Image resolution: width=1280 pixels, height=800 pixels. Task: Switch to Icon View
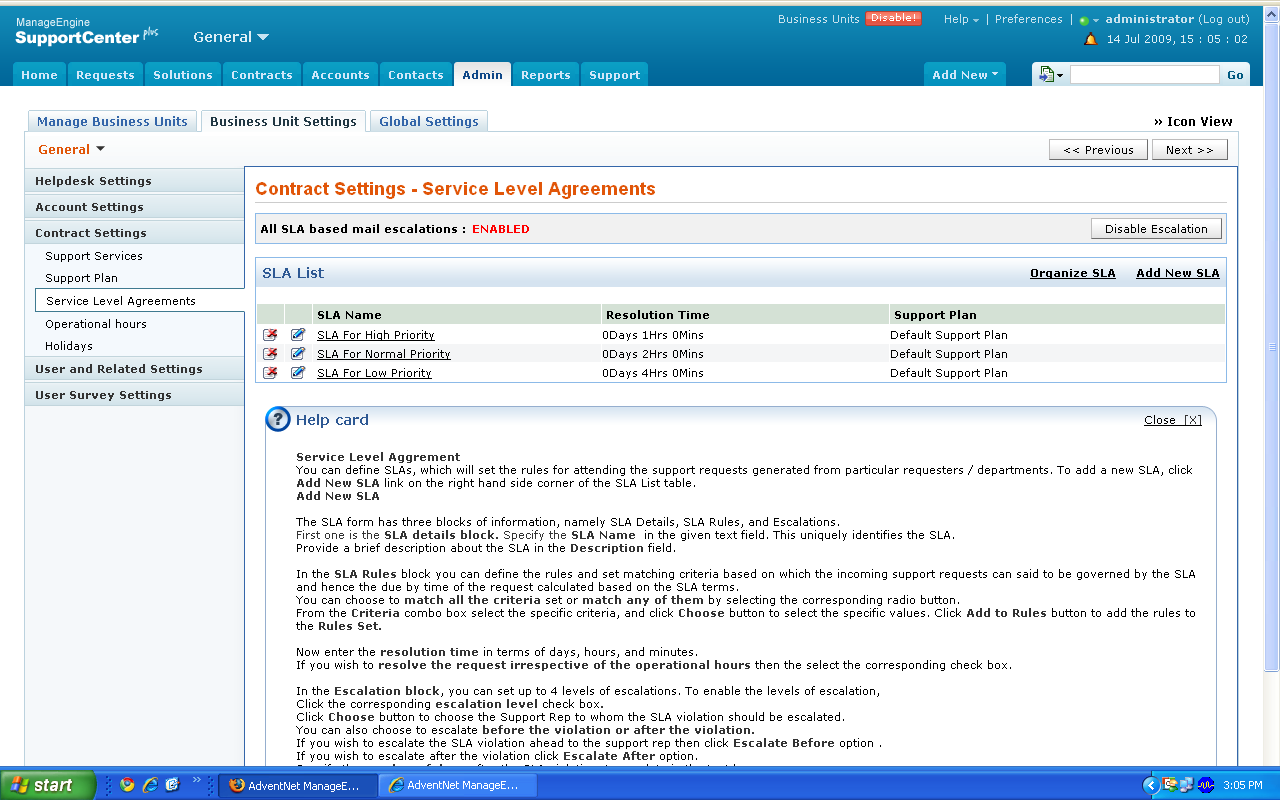tap(1193, 121)
